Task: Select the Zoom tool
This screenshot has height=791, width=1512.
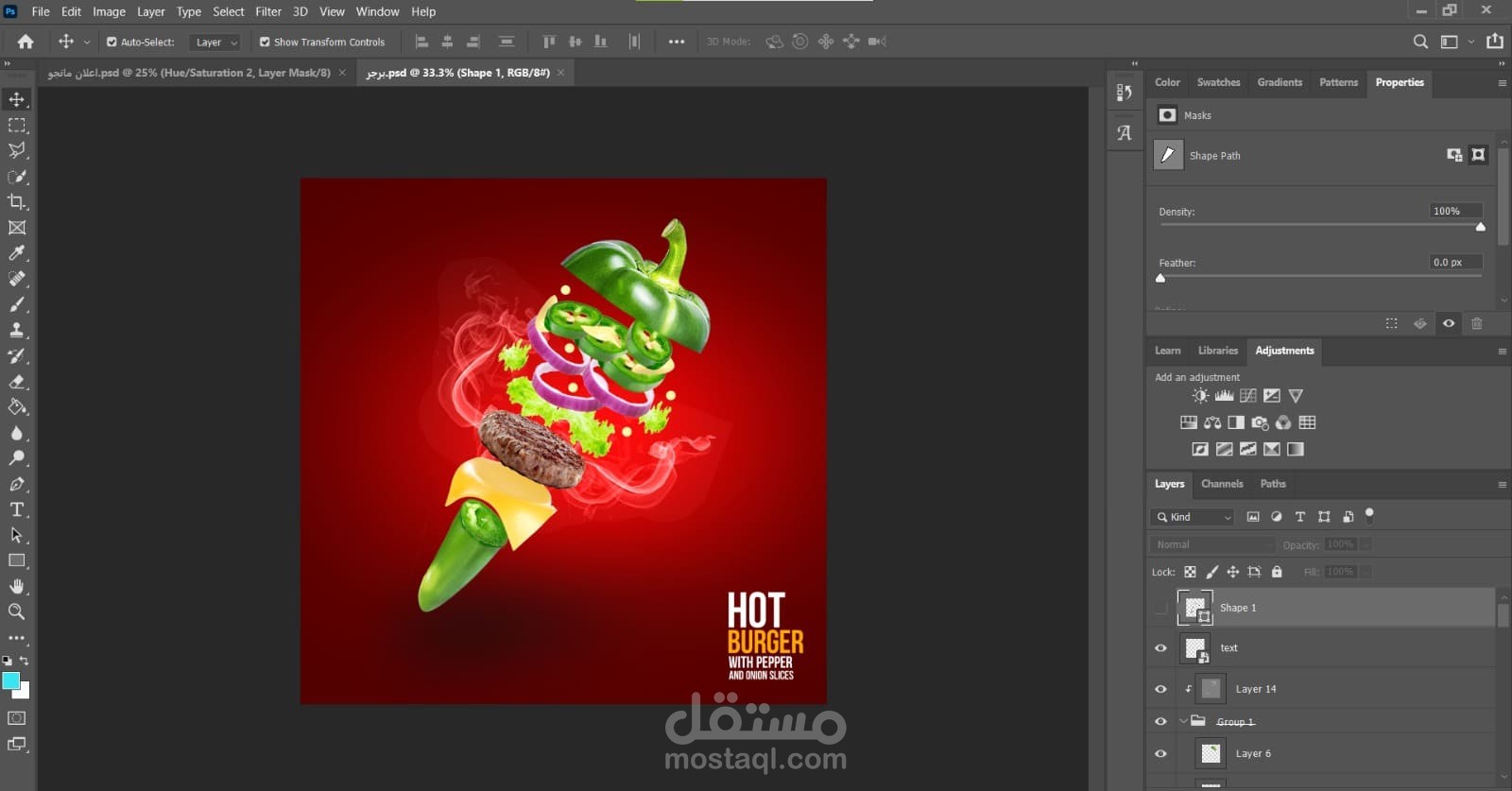Action: click(x=17, y=611)
